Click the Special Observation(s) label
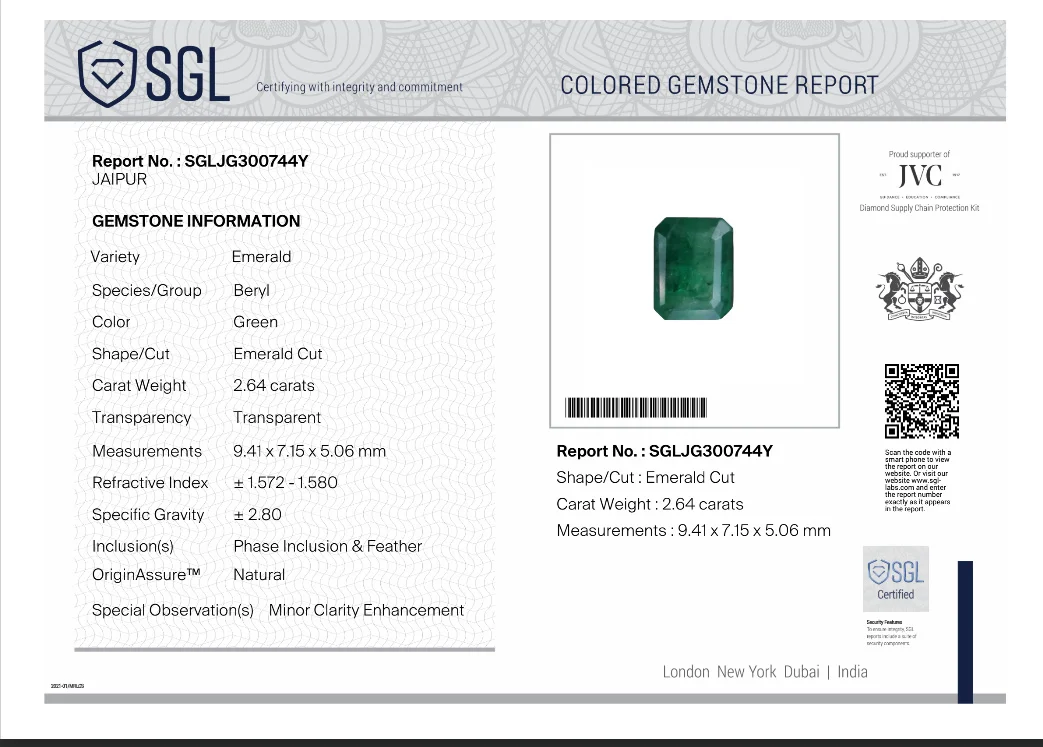The height and width of the screenshot is (747, 1043). point(173,611)
